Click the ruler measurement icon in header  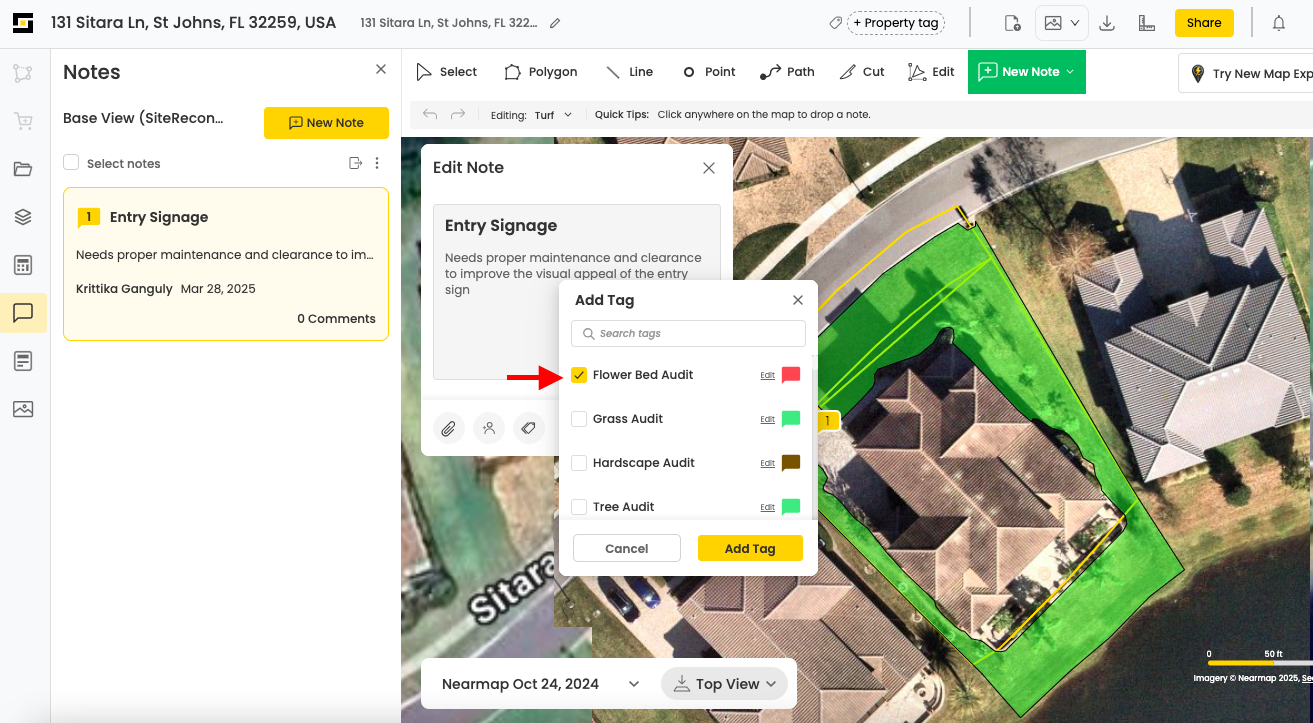coord(1147,23)
